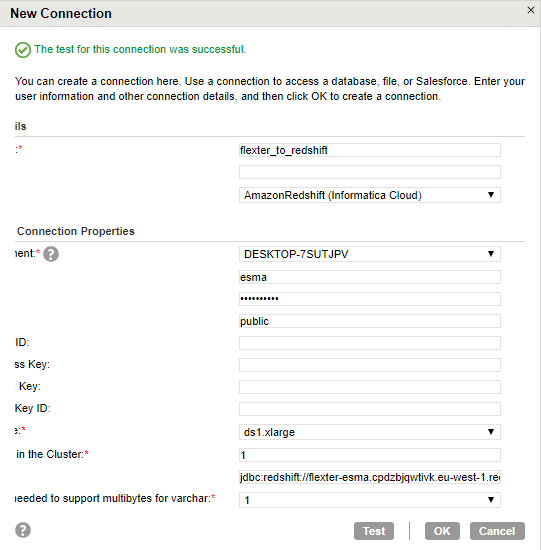
Task: Click the connection test successful message
Action: [x=140, y=49]
